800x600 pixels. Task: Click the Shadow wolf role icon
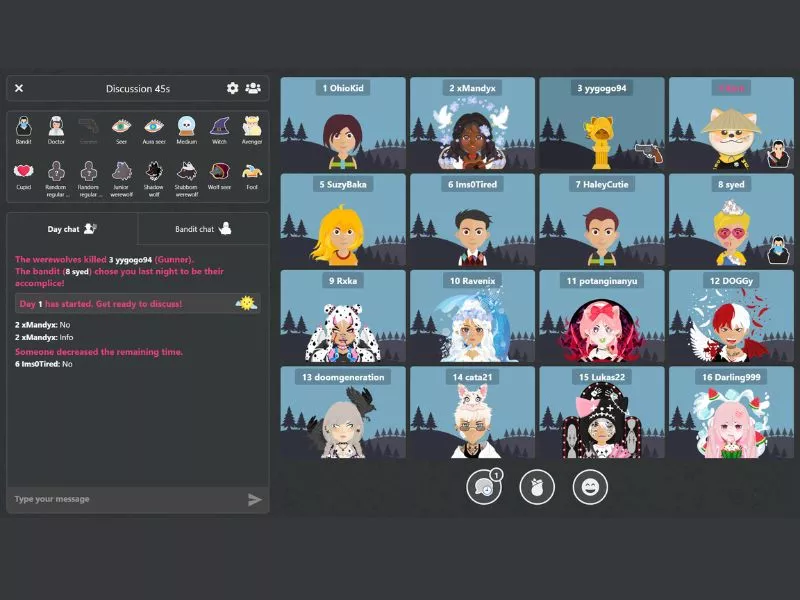(x=154, y=171)
